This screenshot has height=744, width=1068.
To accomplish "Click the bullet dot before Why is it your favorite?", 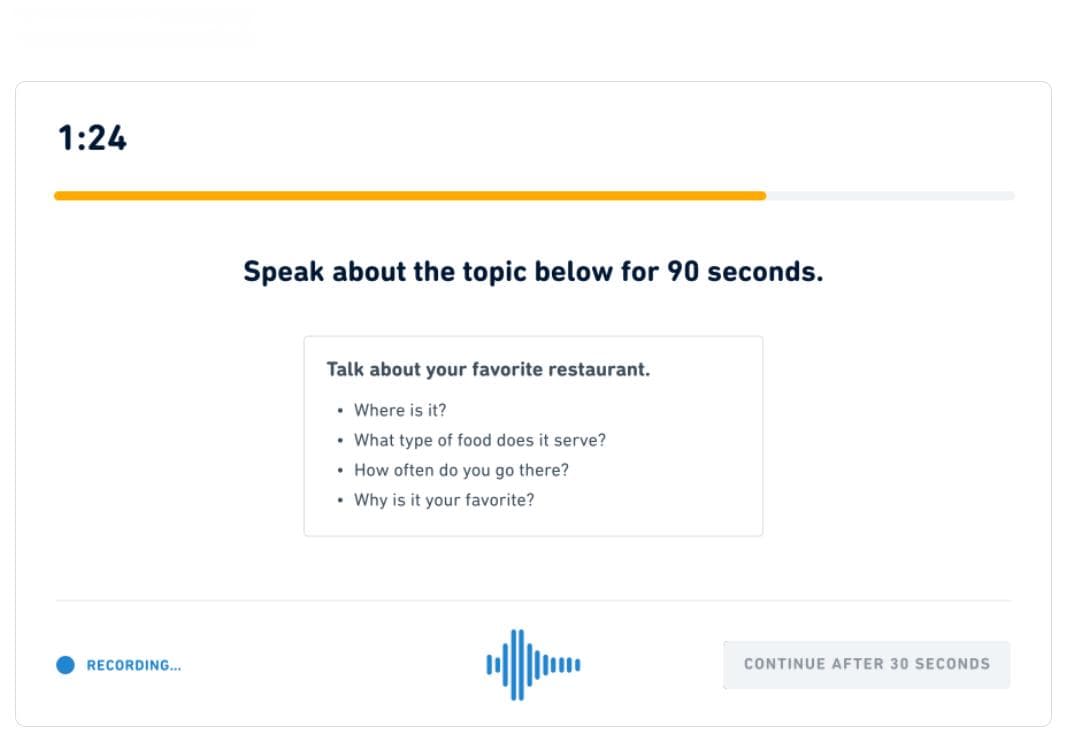I will click(x=340, y=501).
